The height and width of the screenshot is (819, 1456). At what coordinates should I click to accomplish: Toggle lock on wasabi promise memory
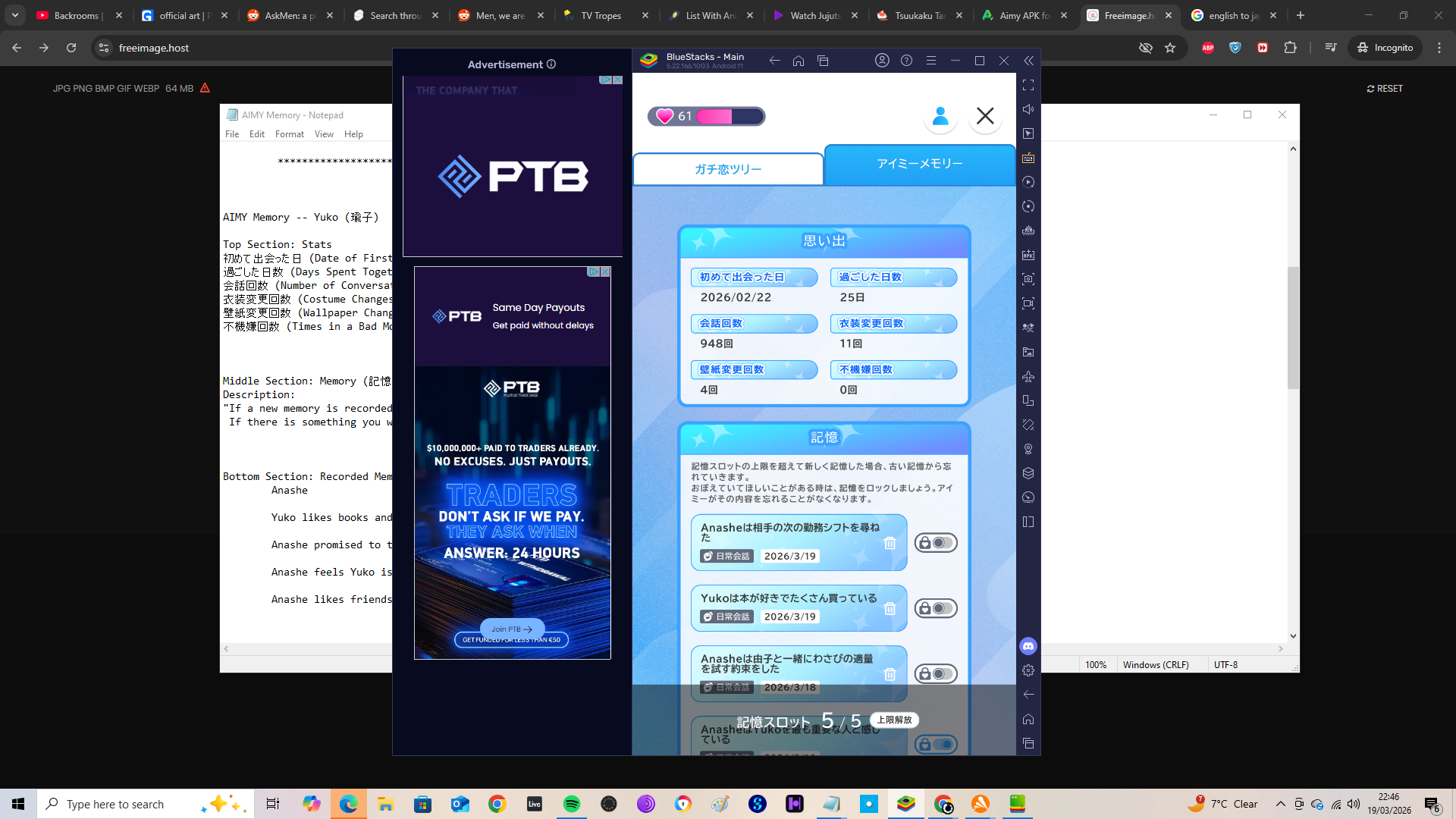coord(936,673)
